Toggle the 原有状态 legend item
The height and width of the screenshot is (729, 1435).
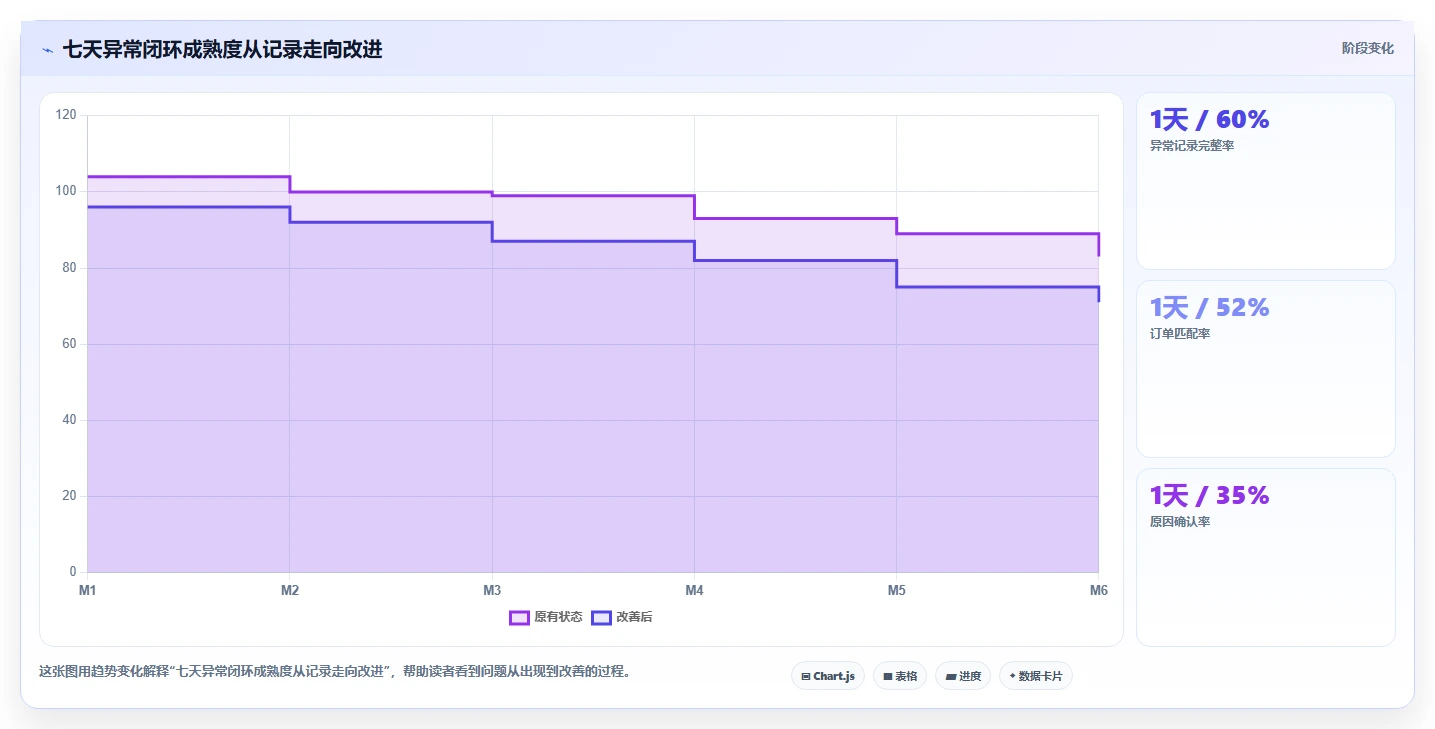(546, 617)
